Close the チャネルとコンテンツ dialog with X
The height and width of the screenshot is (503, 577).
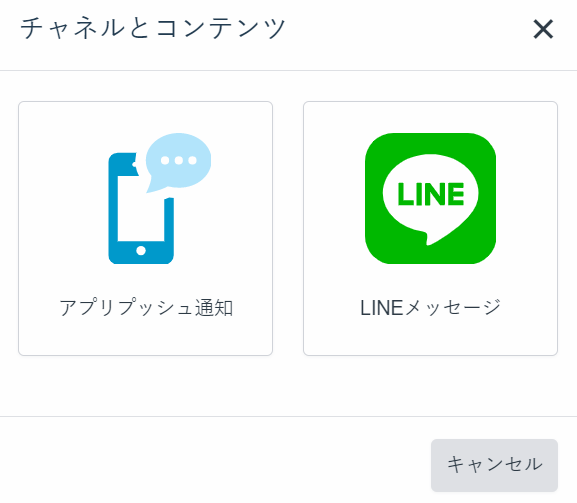tap(543, 29)
